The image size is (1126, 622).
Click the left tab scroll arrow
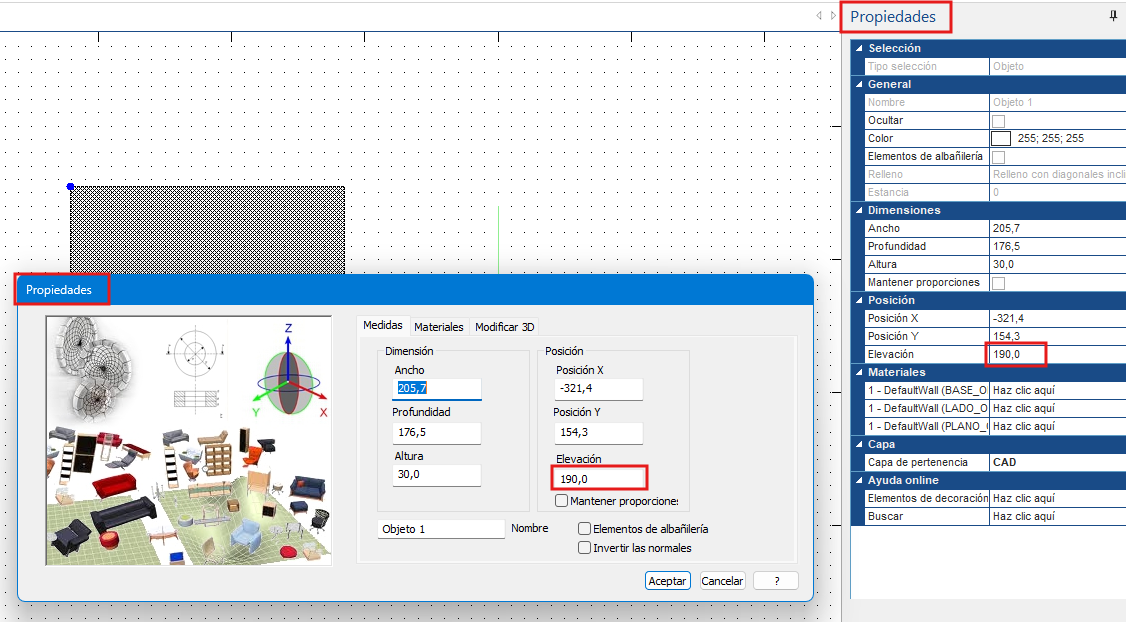click(x=819, y=16)
